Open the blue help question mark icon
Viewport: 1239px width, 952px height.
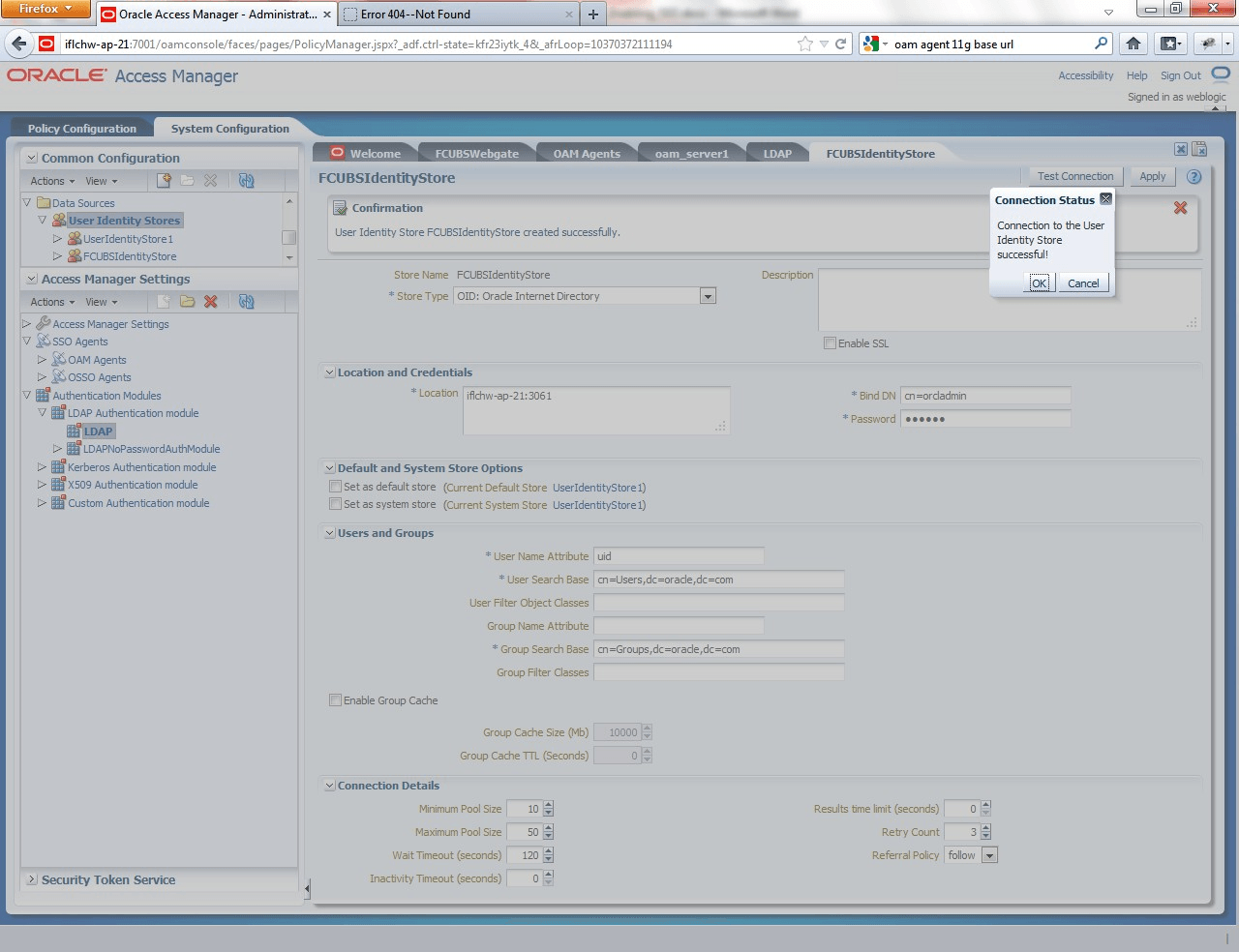coord(1194,177)
